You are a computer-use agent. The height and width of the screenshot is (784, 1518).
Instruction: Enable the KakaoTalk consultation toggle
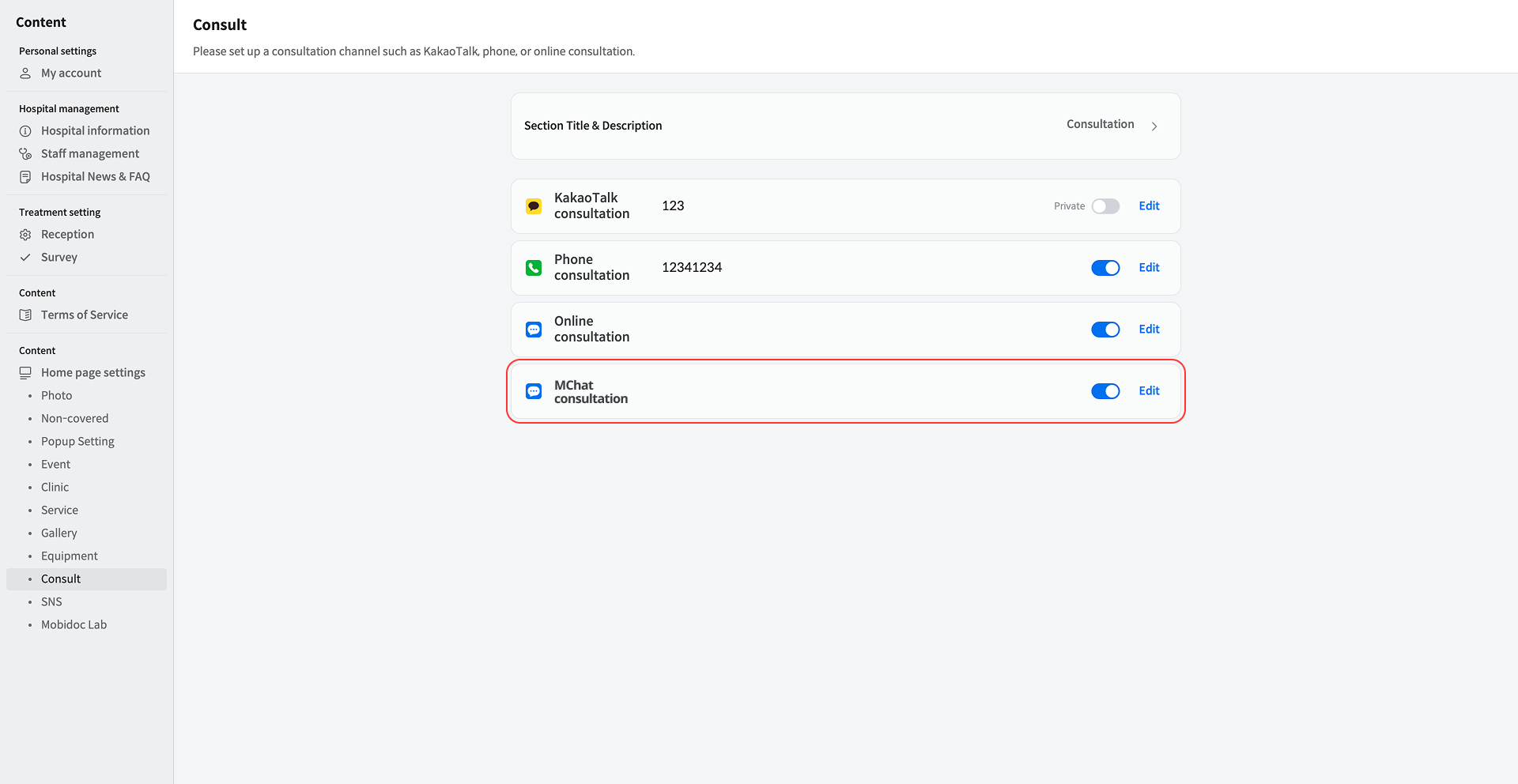tap(1105, 206)
